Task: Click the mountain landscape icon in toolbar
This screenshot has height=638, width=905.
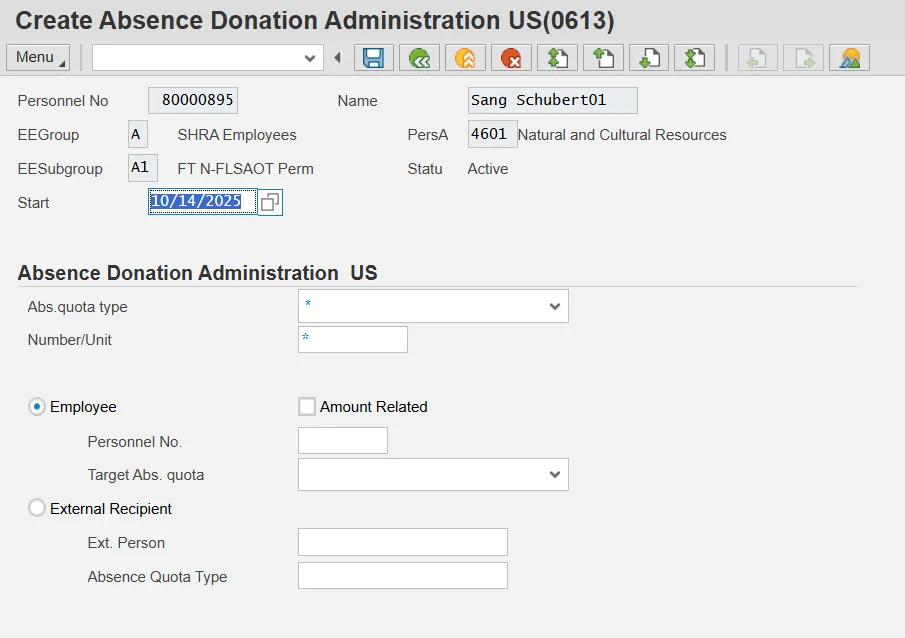Action: coord(849,58)
